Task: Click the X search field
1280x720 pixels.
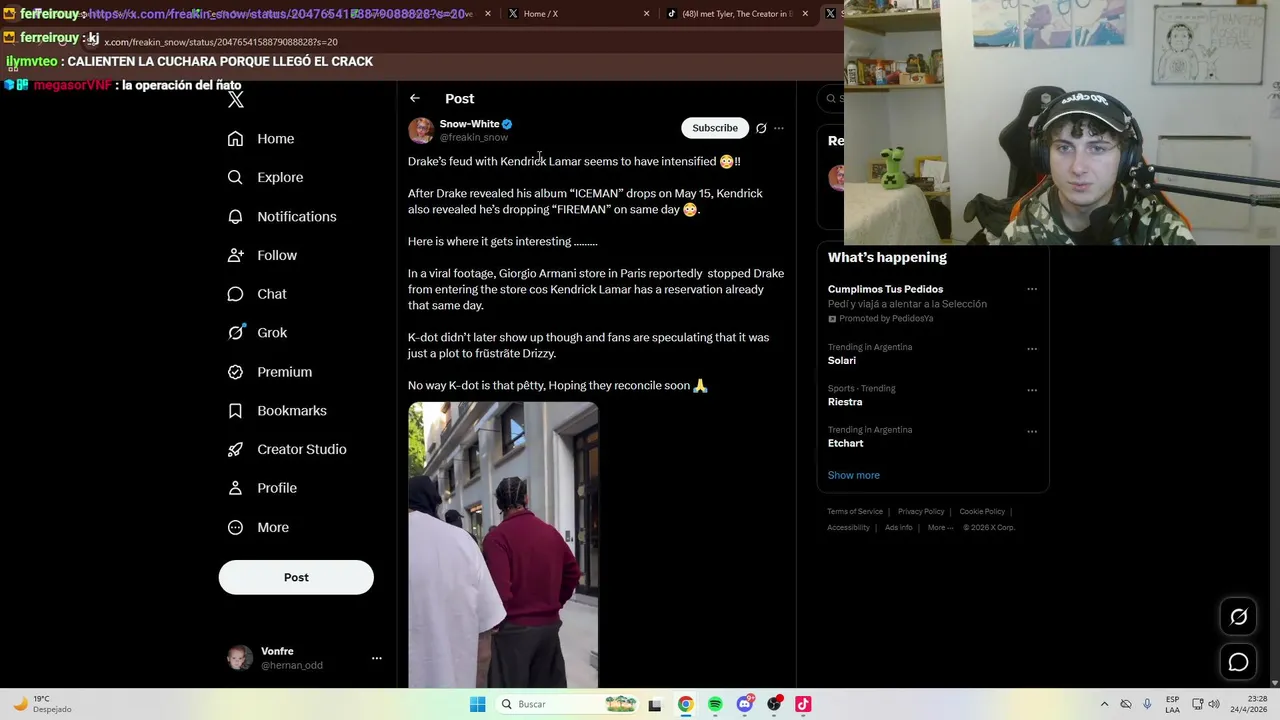Action: pyautogui.click(x=832, y=98)
